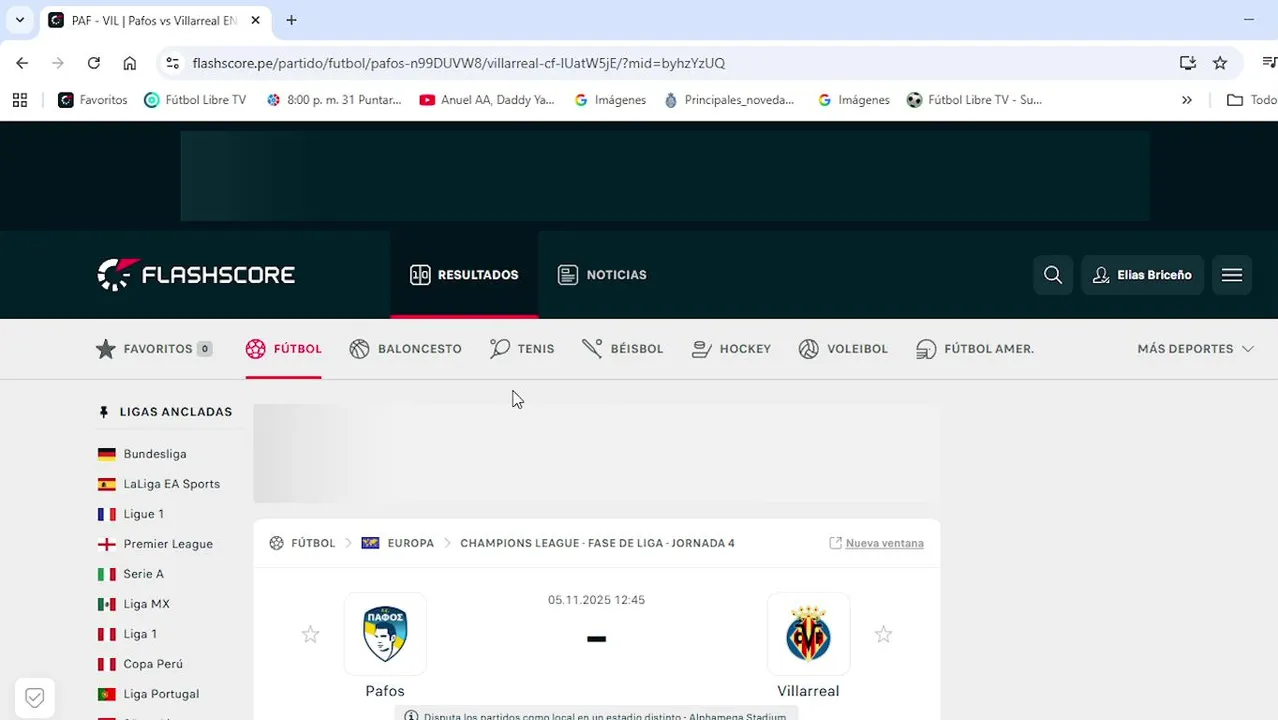Select Tenis sport menu
Viewport: 1278px width, 720px height.
(522, 349)
